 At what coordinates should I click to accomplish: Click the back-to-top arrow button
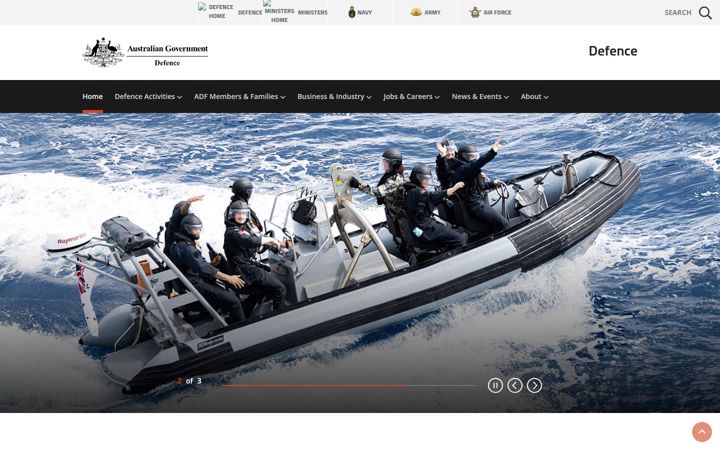tap(702, 432)
